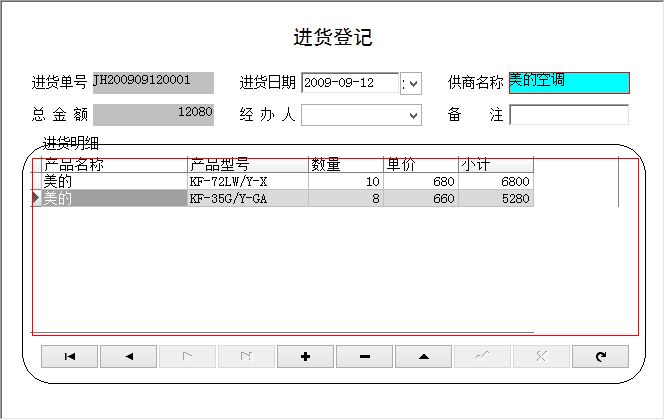665x420 pixels.
Task: Open the 经办人 combo box
Action: point(361,115)
